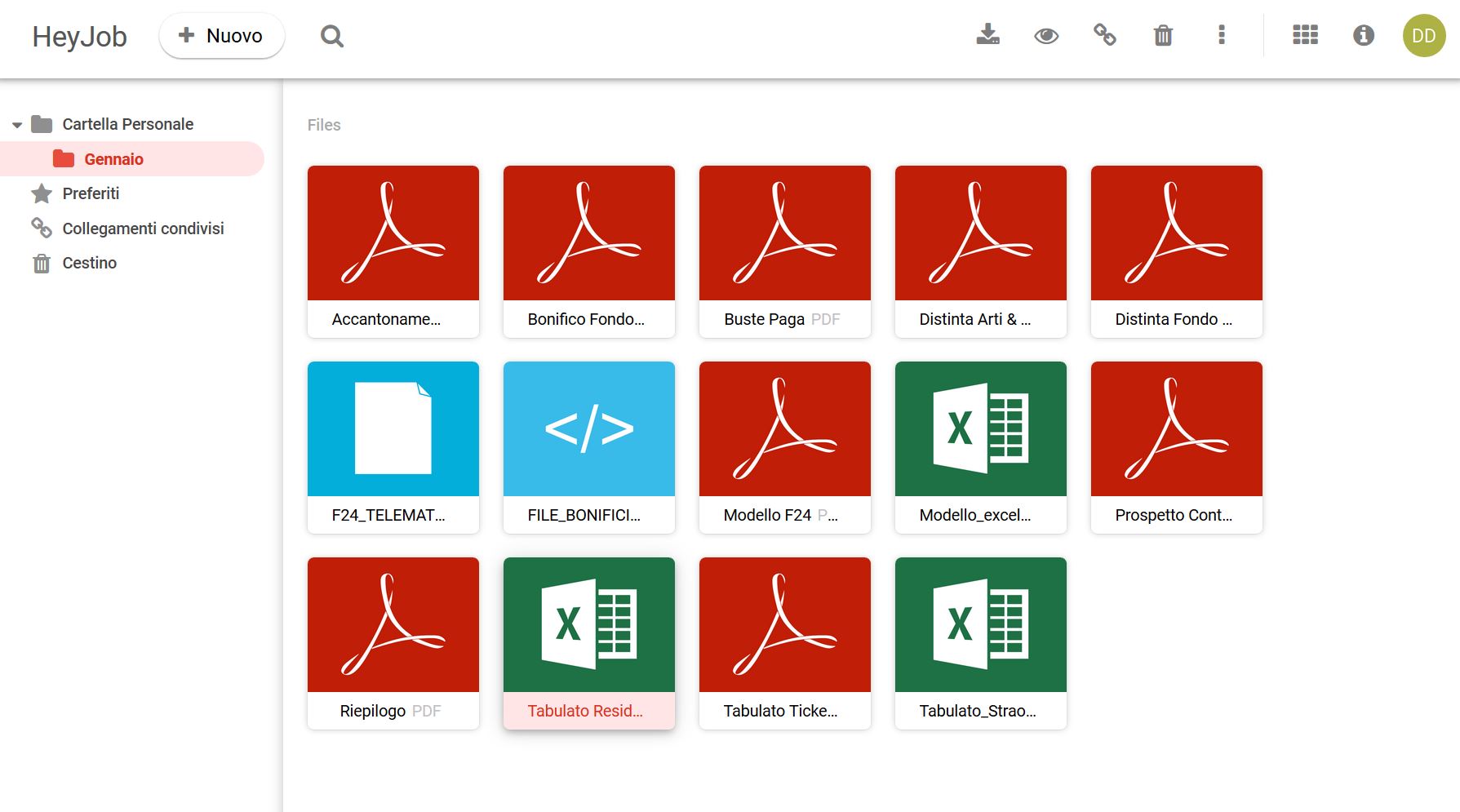Collapse the Cartella Personale tree arrow
This screenshot has height=812, width=1460.
[x=16, y=125]
